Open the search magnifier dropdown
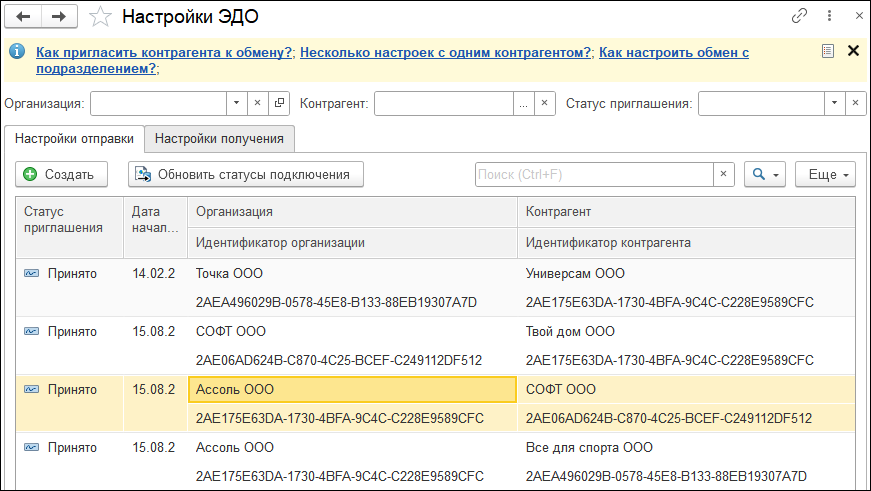This screenshot has width=871, height=491. point(766,174)
